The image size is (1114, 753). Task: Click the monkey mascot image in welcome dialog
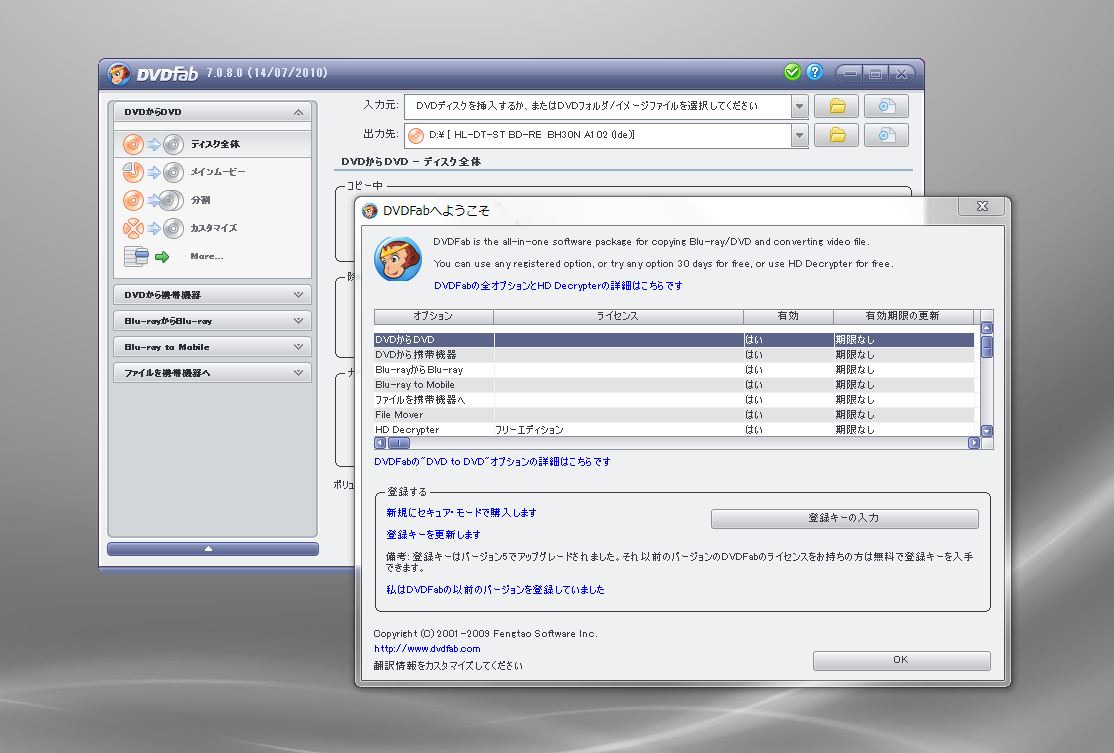coord(398,259)
